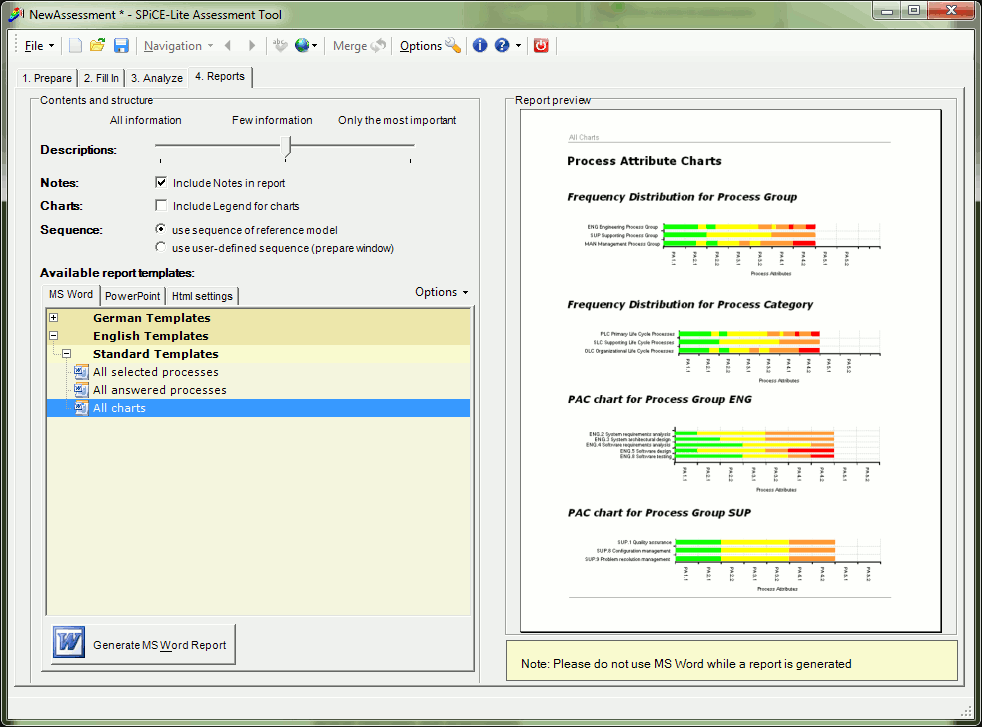The width and height of the screenshot is (982, 727).
Task: Select use sequence of reference model
Action: pyautogui.click(x=161, y=229)
